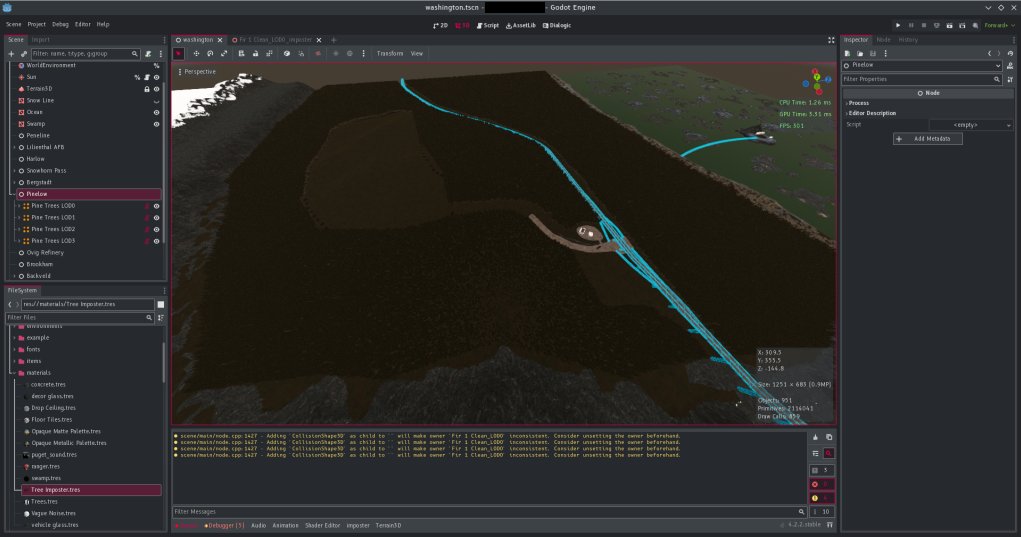This screenshot has height=537, width=1021.
Task: Load an existing resource in Inspector
Action: coord(860,53)
